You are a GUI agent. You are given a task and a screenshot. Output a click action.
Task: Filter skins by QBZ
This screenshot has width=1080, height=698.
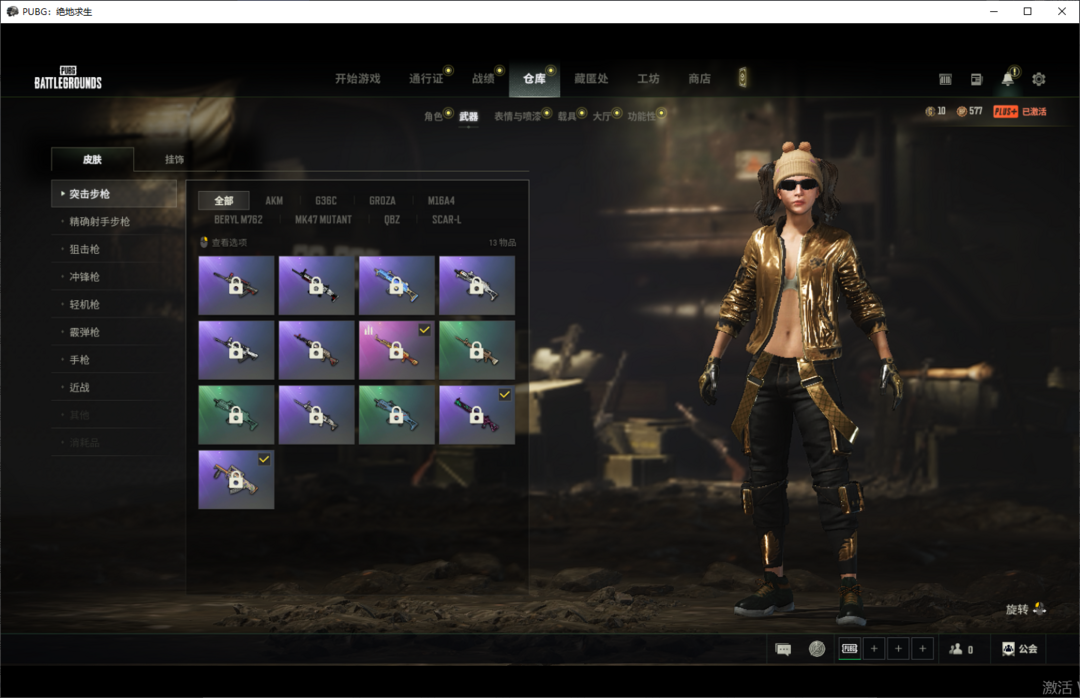[392, 220]
